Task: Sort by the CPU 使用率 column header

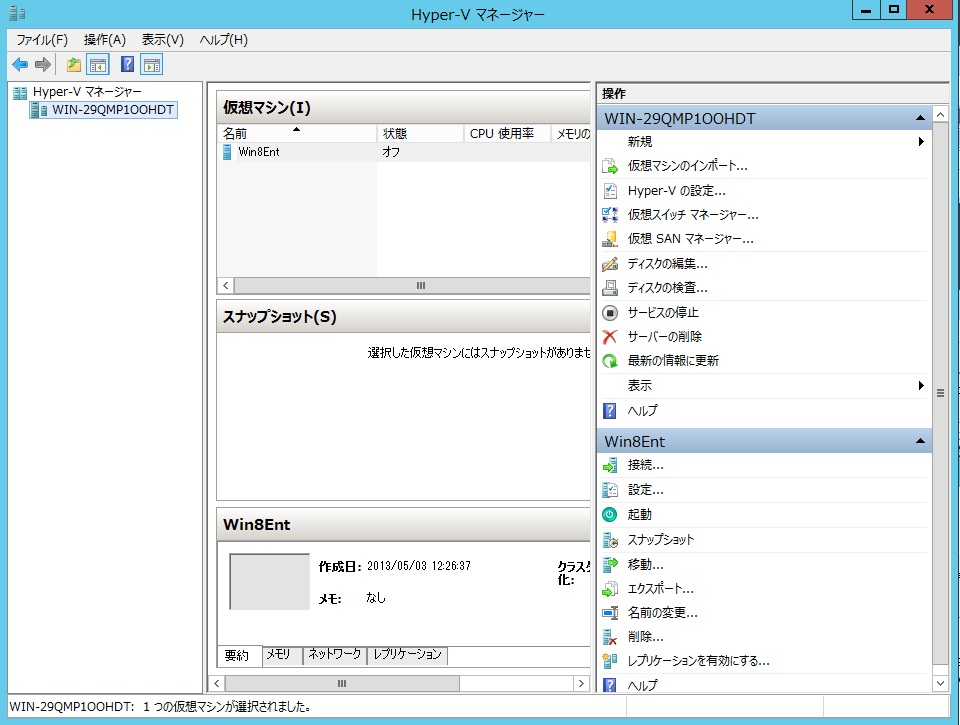Action: point(507,133)
